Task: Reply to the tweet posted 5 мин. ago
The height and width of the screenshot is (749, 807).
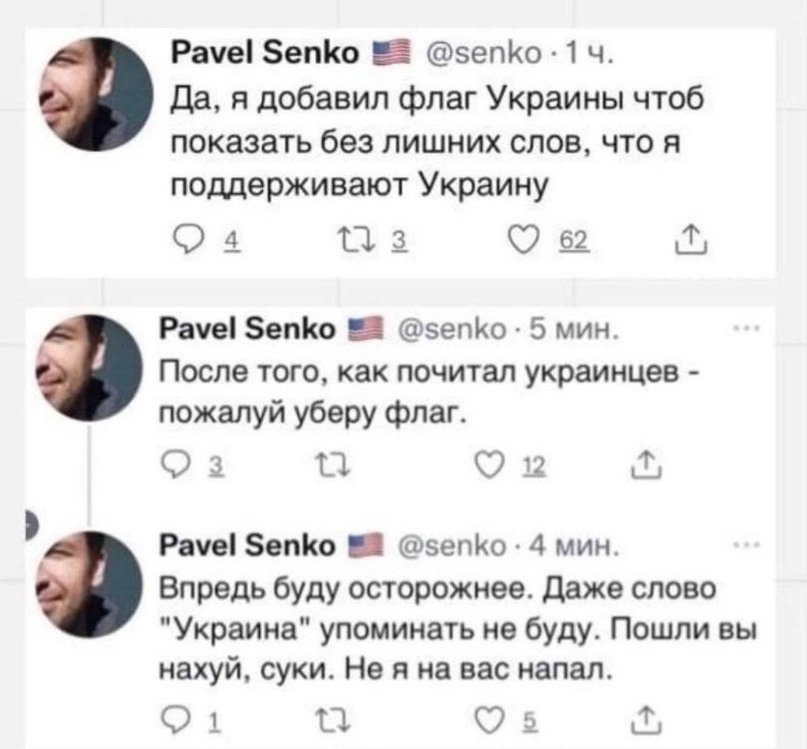Action: coord(176,466)
